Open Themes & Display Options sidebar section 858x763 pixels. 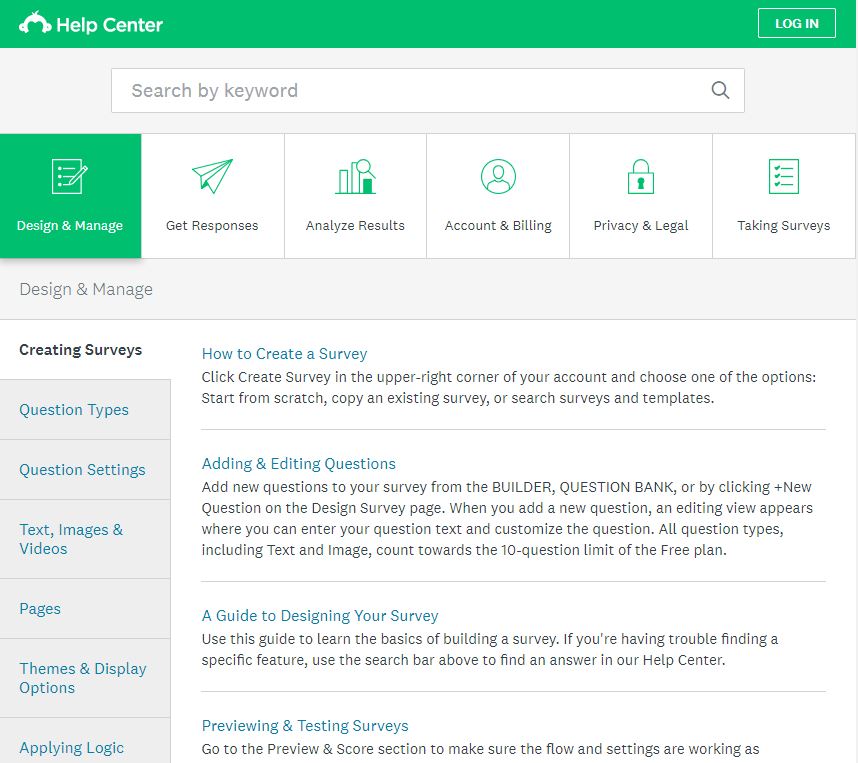pyautogui.click(x=83, y=678)
